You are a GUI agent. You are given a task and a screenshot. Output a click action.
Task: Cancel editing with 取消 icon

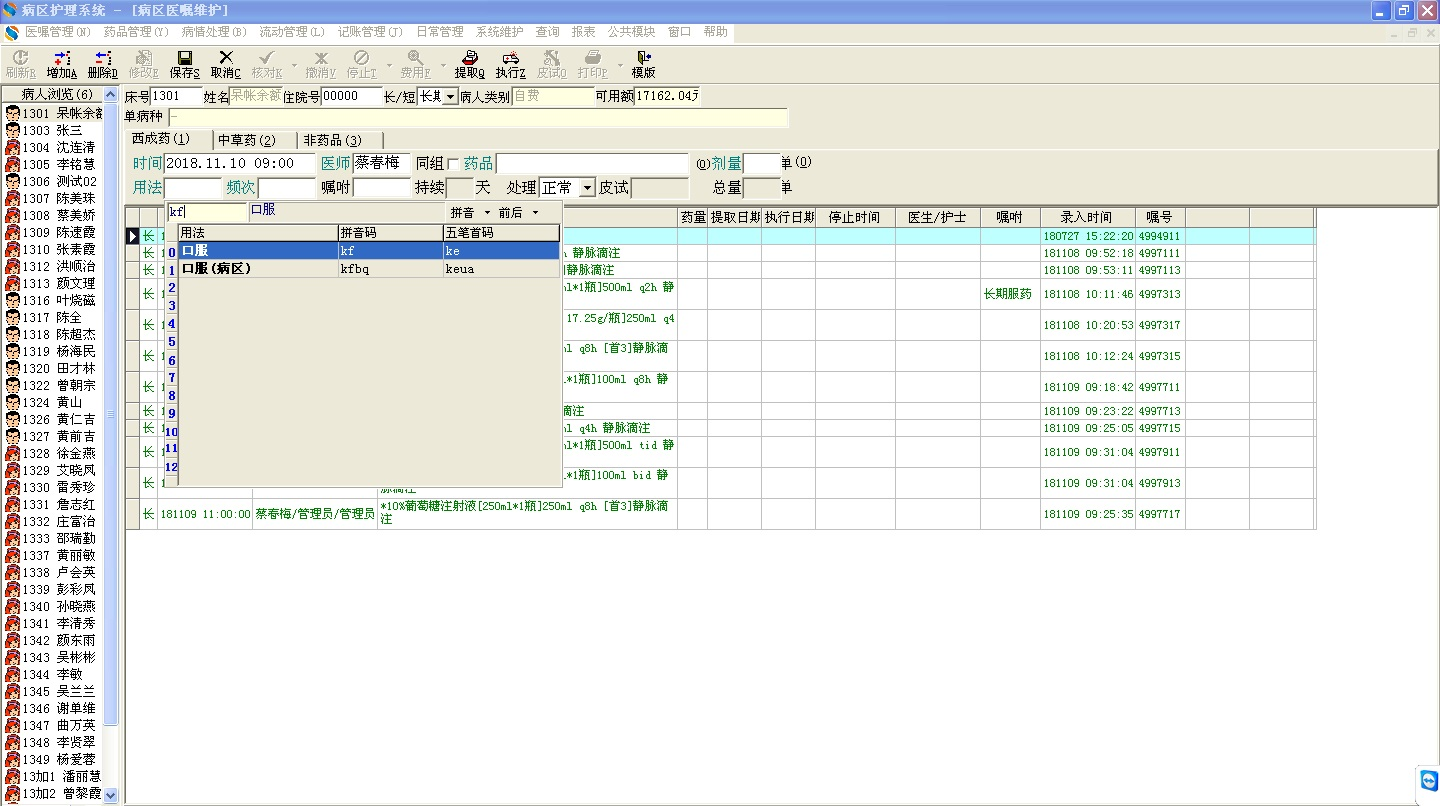click(226, 64)
